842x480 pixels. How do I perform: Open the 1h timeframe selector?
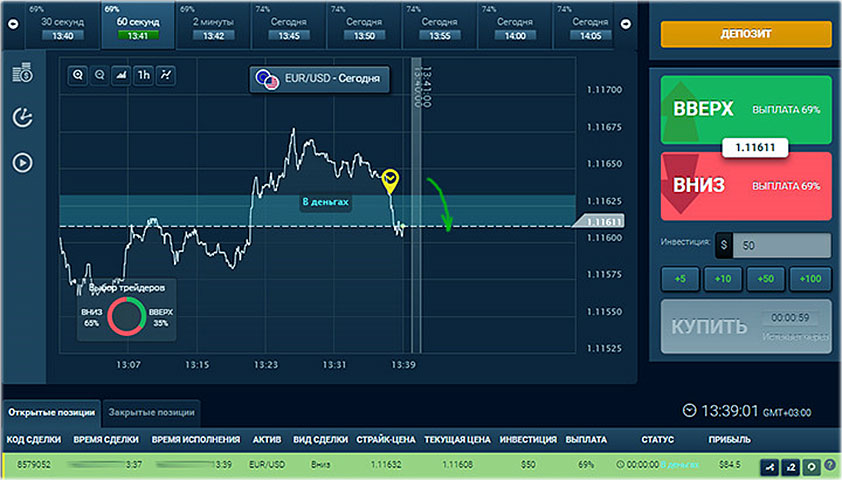click(x=143, y=75)
